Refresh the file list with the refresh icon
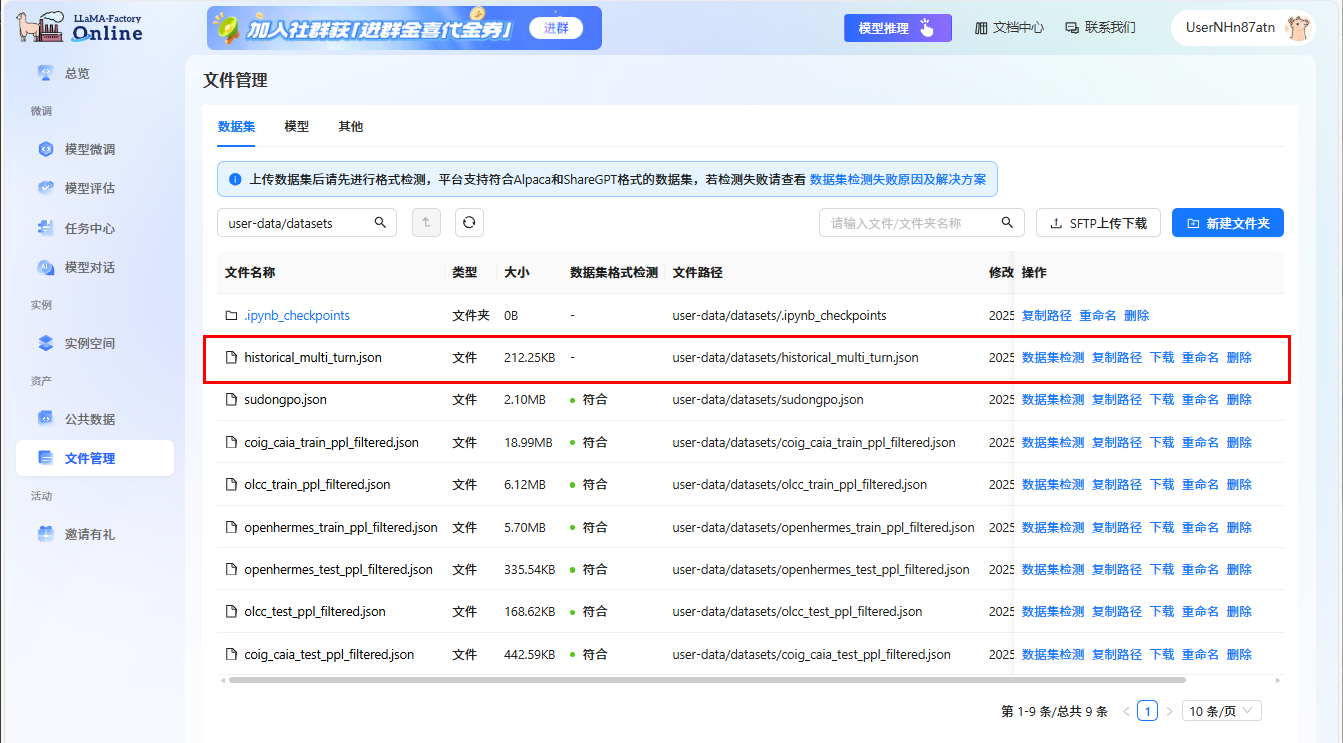 coord(469,222)
